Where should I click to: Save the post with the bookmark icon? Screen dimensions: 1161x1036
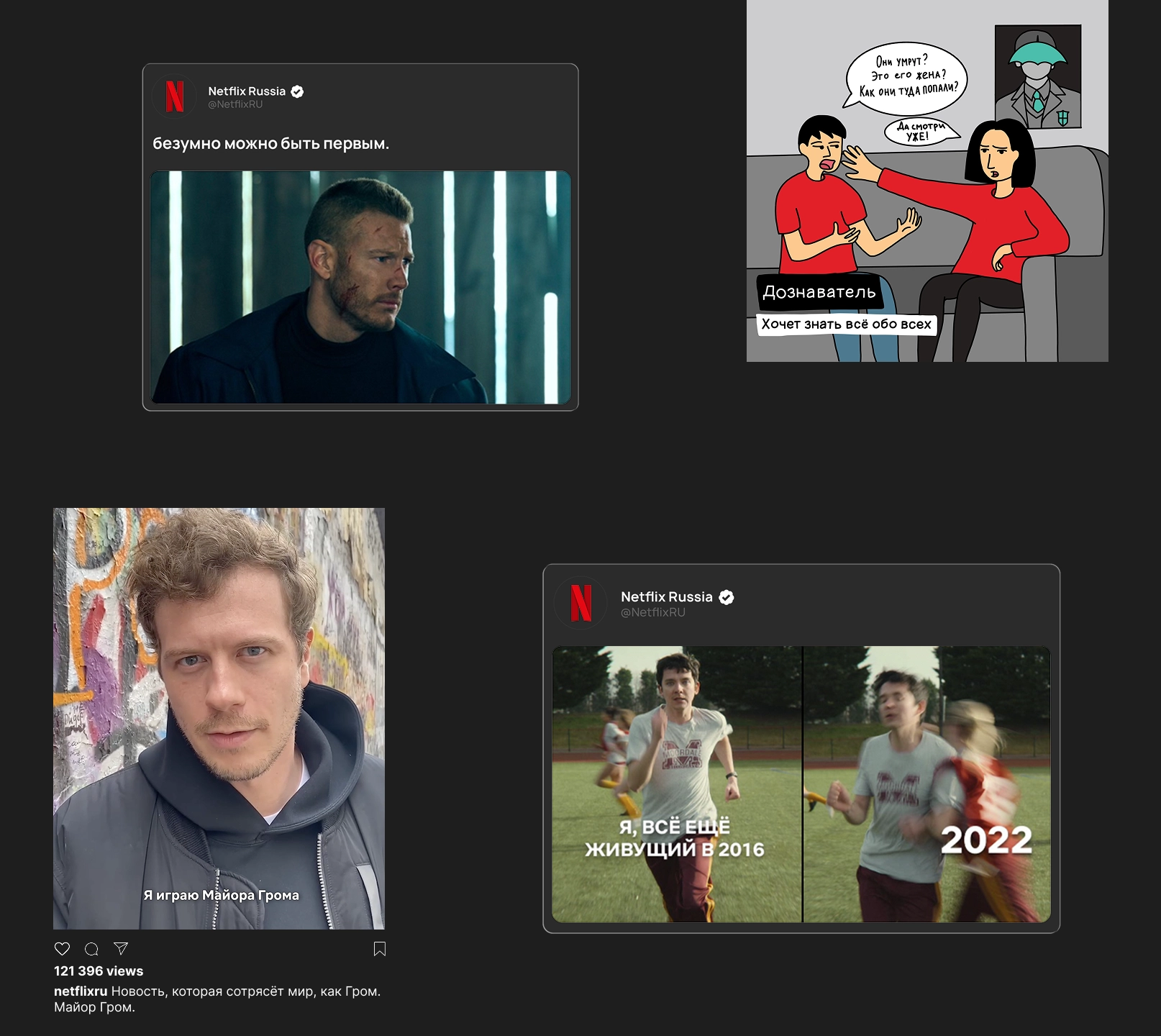pos(380,949)
